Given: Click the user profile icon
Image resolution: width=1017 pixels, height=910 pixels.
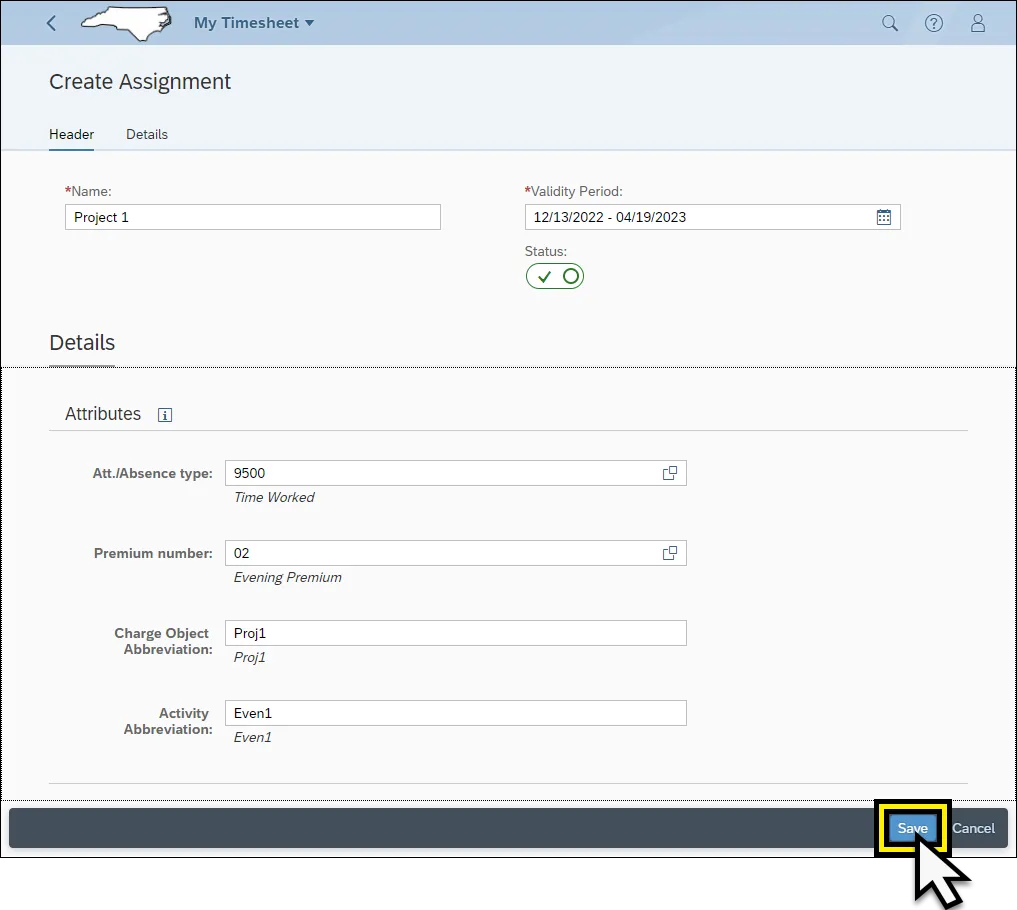Looking at the screenshot, I should pyautogui.click(x=978, y=23).
